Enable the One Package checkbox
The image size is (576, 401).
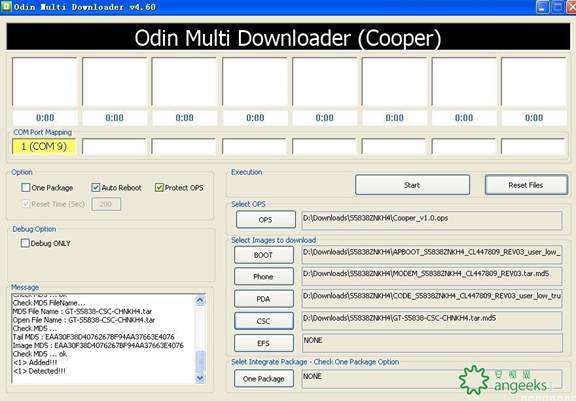click(x=26, y=188)
